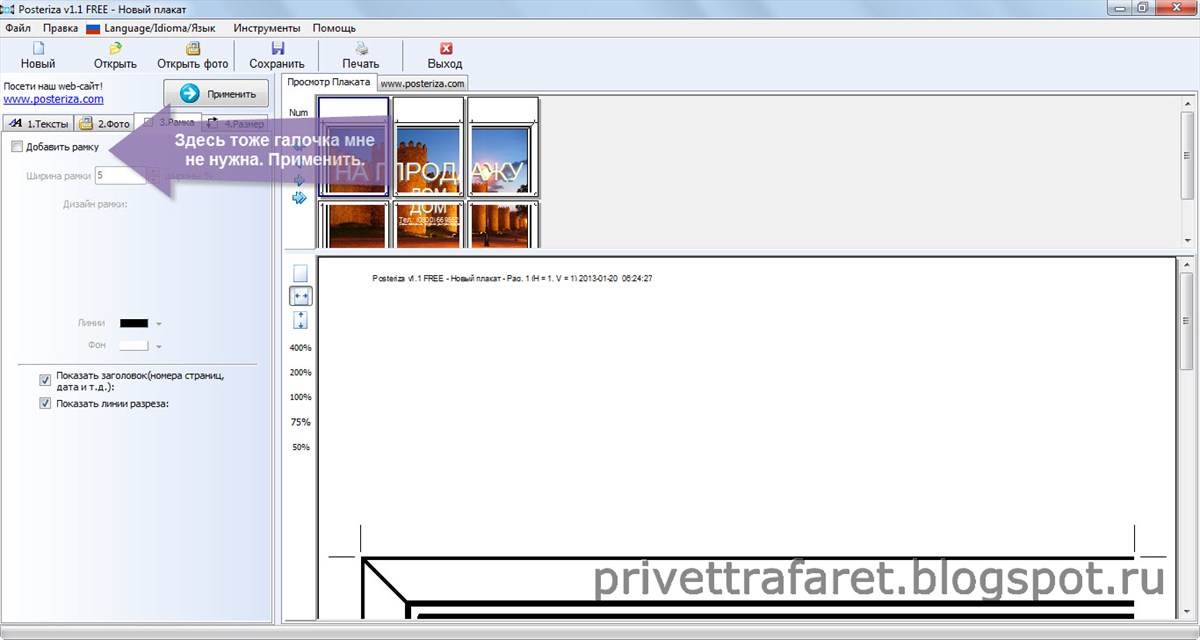Enable the Добавить рамку checkbox
The width and height of the screenshot is (1200, 640).
coord(17,148)
